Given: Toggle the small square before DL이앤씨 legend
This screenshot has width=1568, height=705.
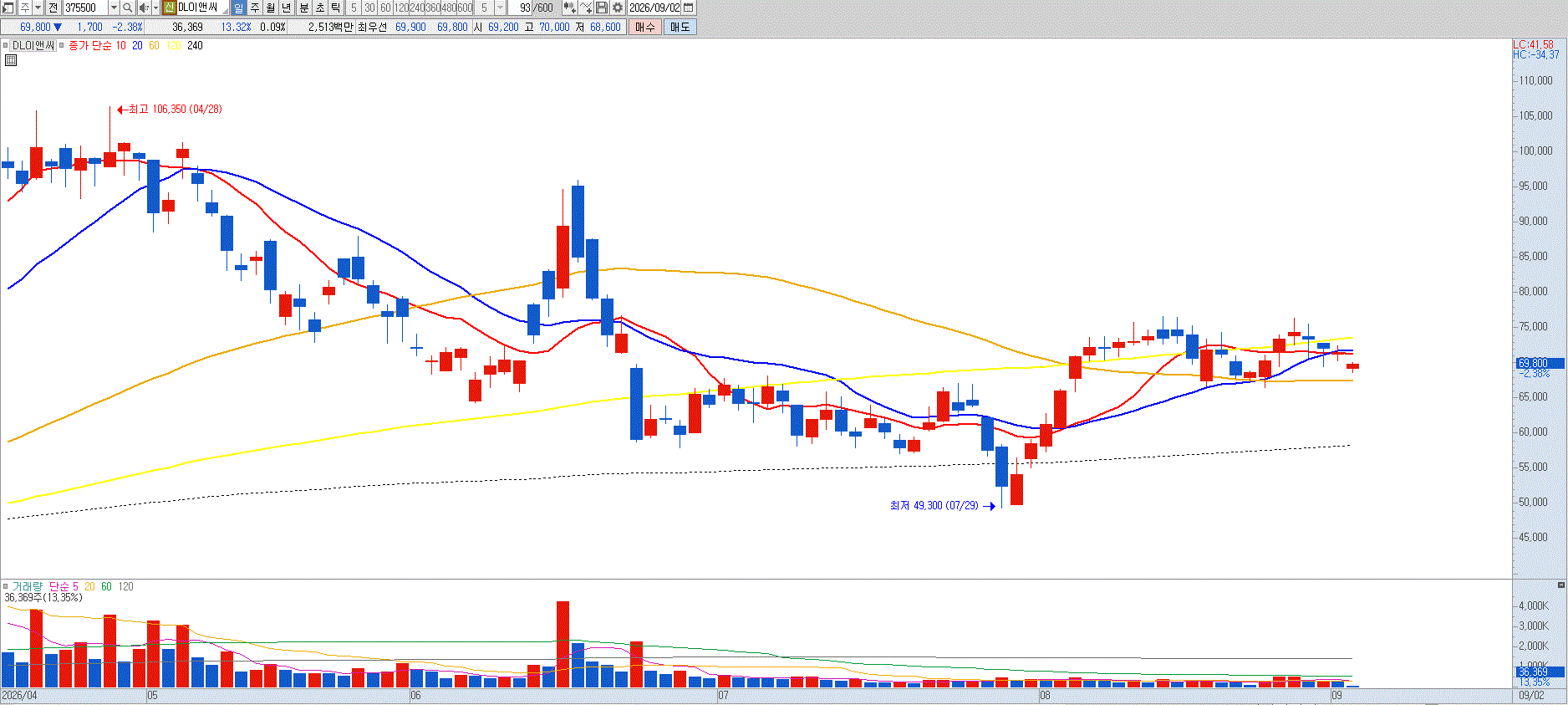Looking at the screenshot, I should pyautogui.click(x=5, y=45).
